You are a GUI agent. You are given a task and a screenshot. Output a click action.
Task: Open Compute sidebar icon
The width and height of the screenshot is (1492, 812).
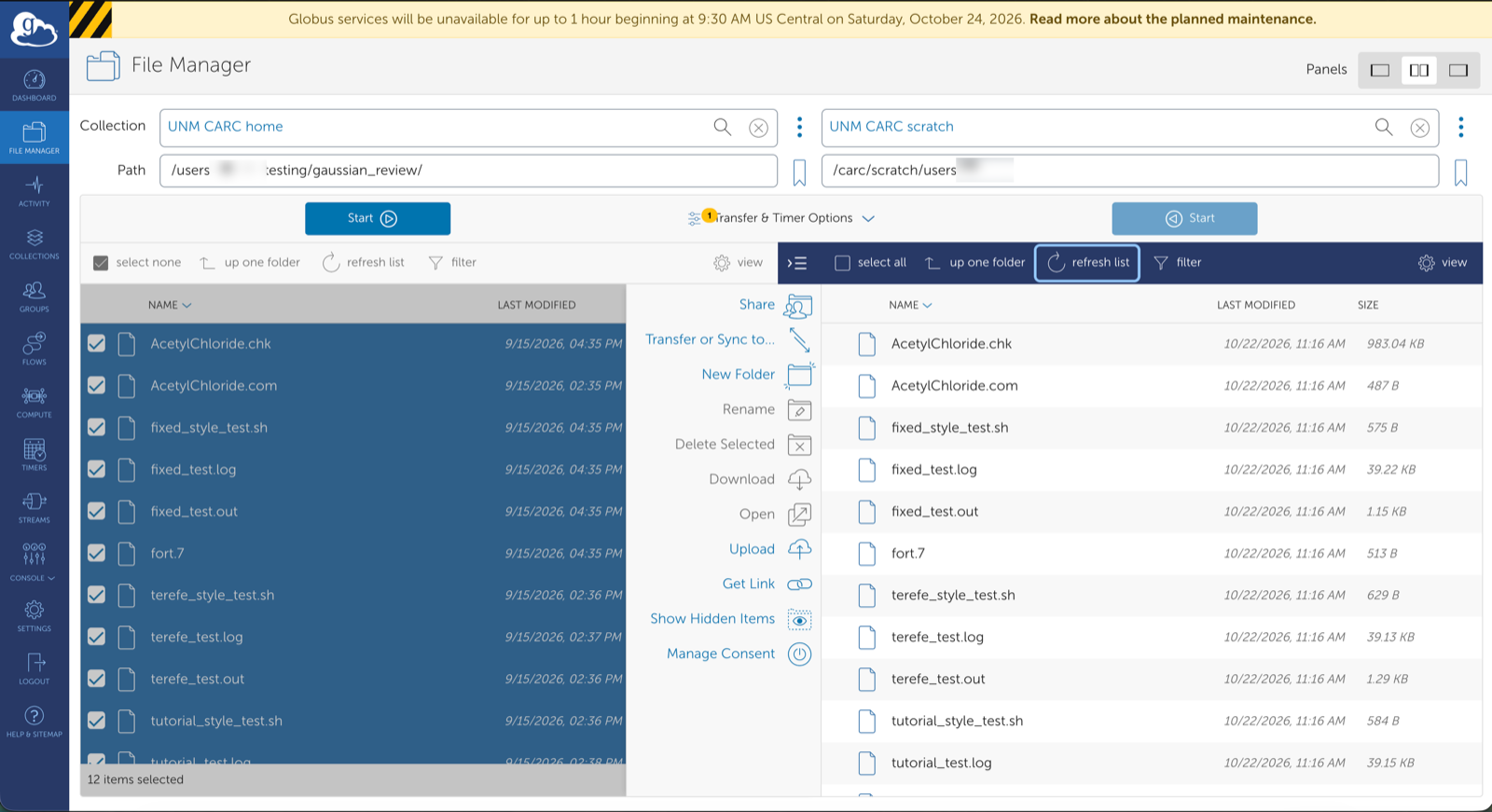coord(35,402)
